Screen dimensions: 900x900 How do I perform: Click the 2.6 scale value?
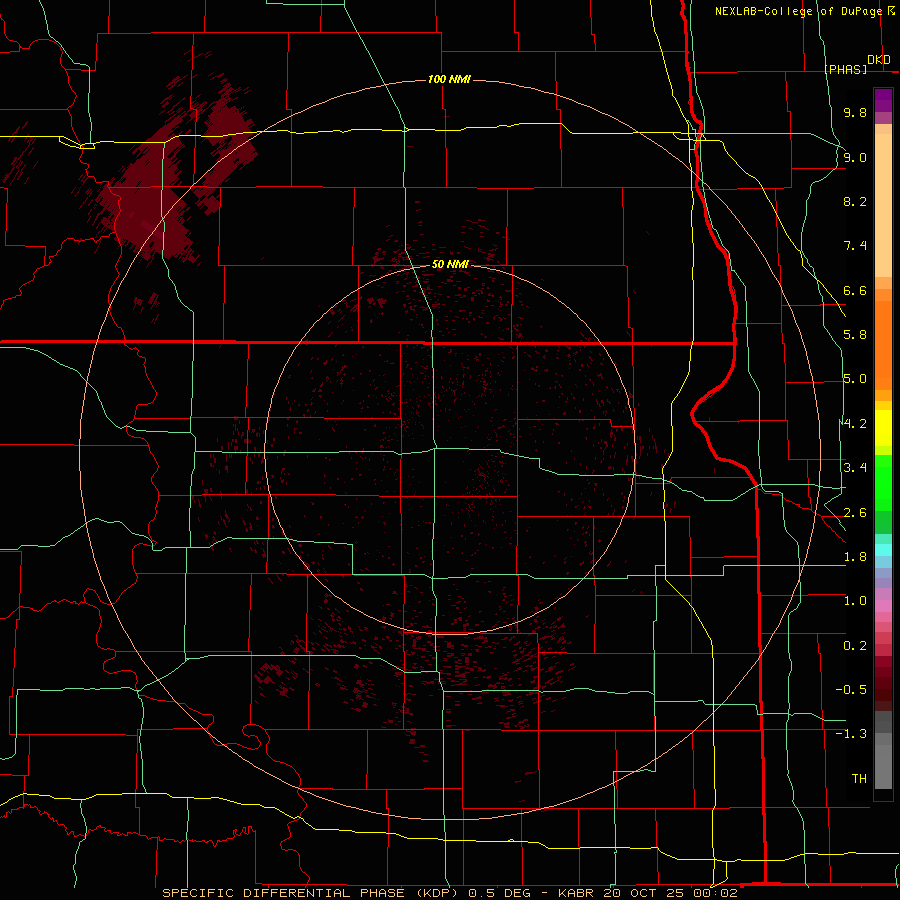pos(855,513)
